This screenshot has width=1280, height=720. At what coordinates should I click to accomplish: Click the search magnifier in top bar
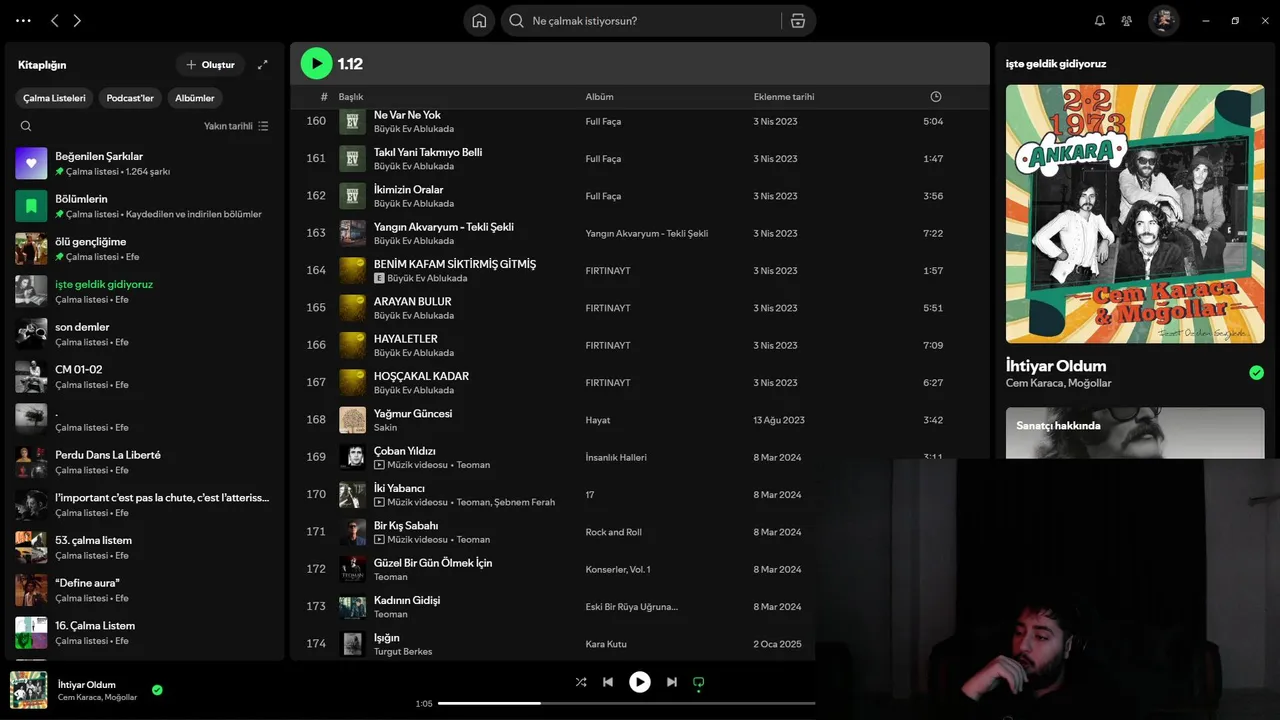[517, 21]
